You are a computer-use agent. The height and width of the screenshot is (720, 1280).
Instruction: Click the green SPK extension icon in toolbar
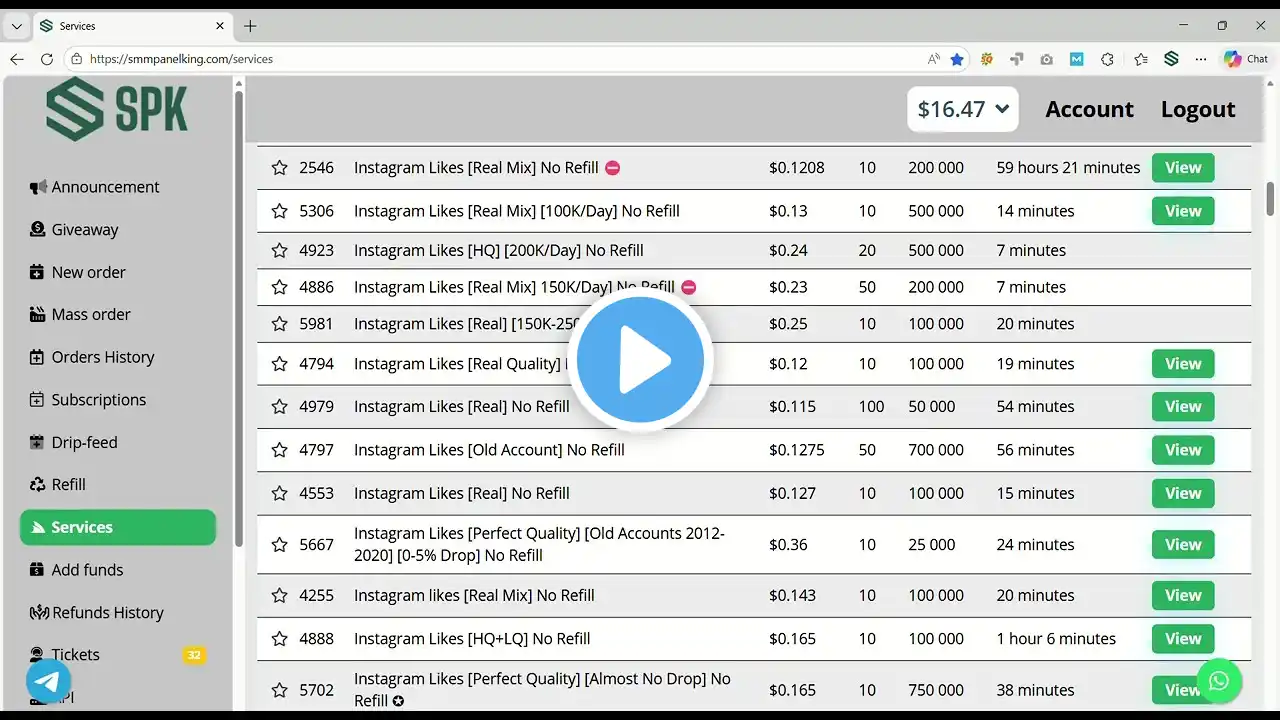tap(1171, 59)
